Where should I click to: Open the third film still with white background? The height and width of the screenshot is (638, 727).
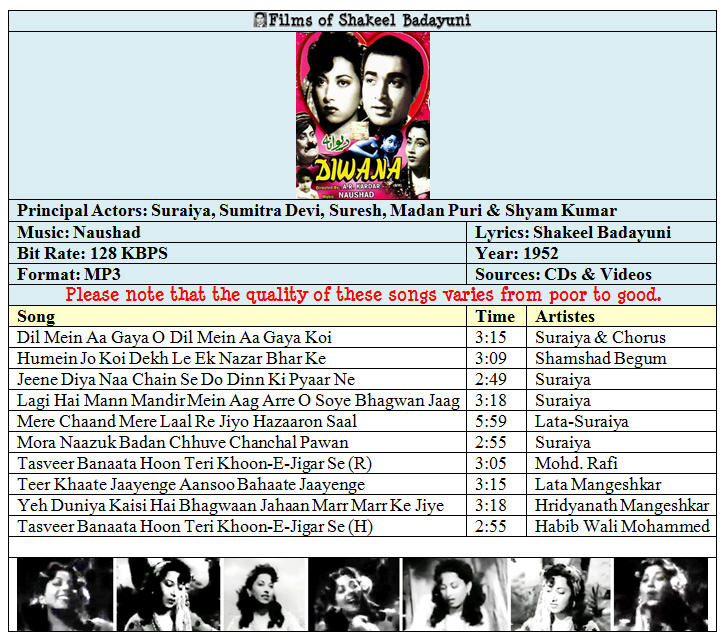click(x=266, y=594)
